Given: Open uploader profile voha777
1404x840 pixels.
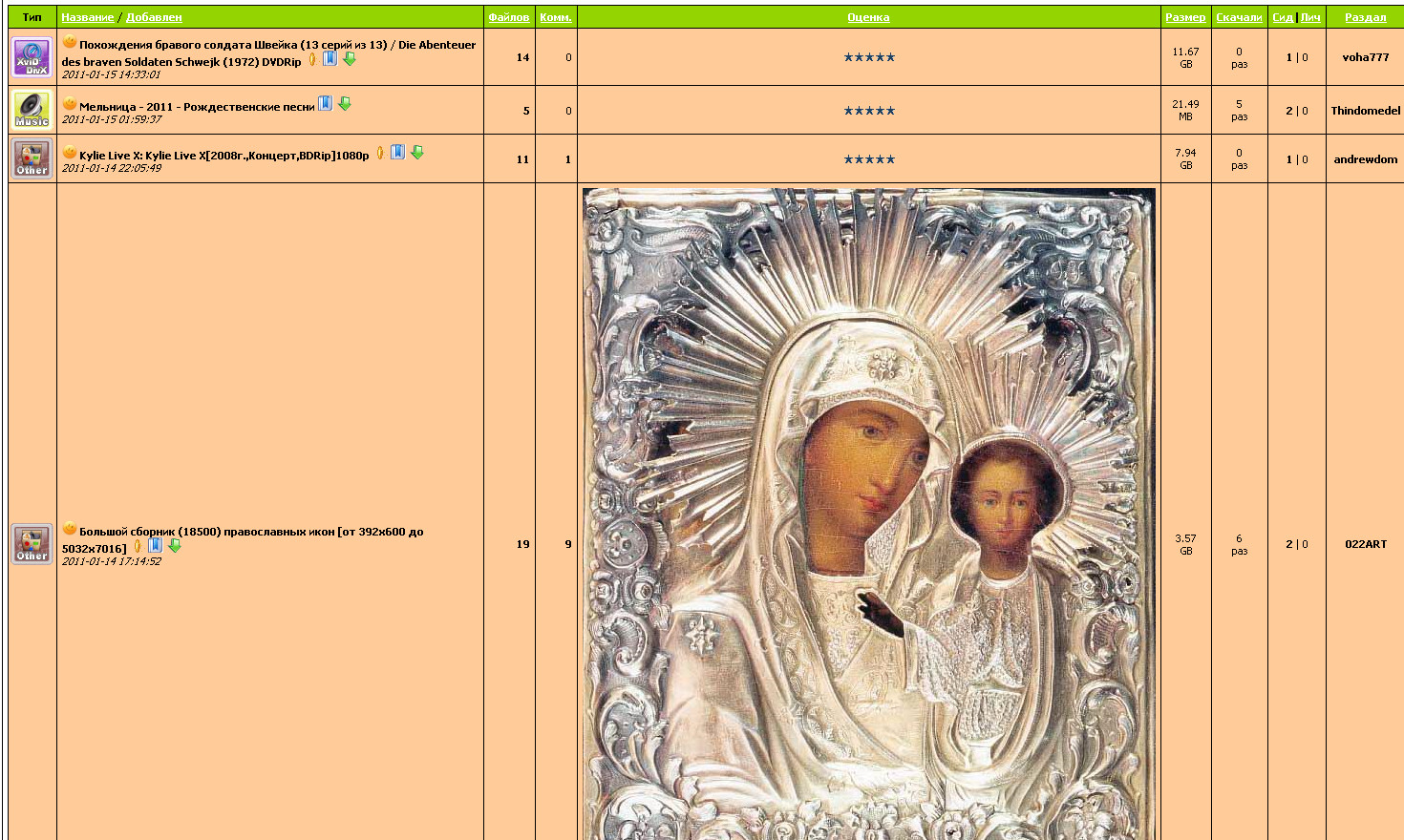Looking at the screenshot, I should point(1365,57).
